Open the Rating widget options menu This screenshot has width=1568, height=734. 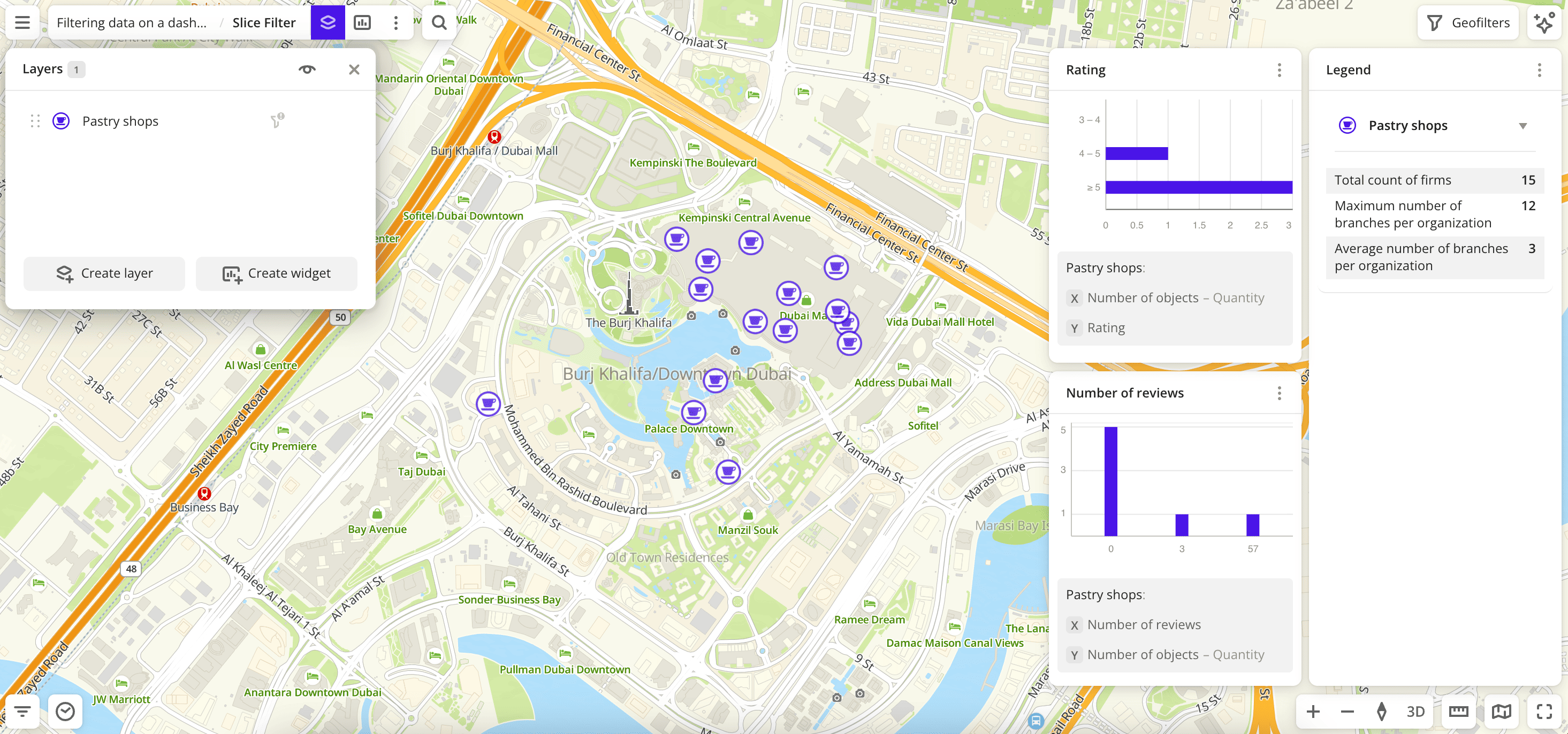point(1279,70)
